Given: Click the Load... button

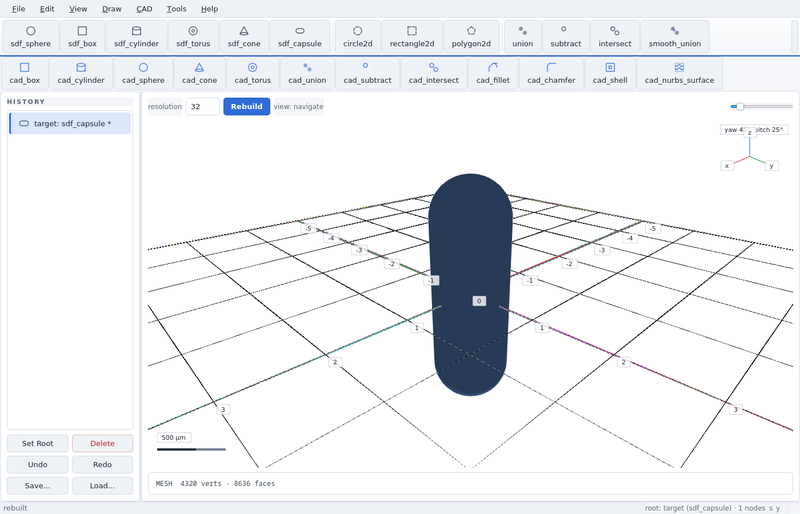Looking at the screenshot, I should point(102,485).
